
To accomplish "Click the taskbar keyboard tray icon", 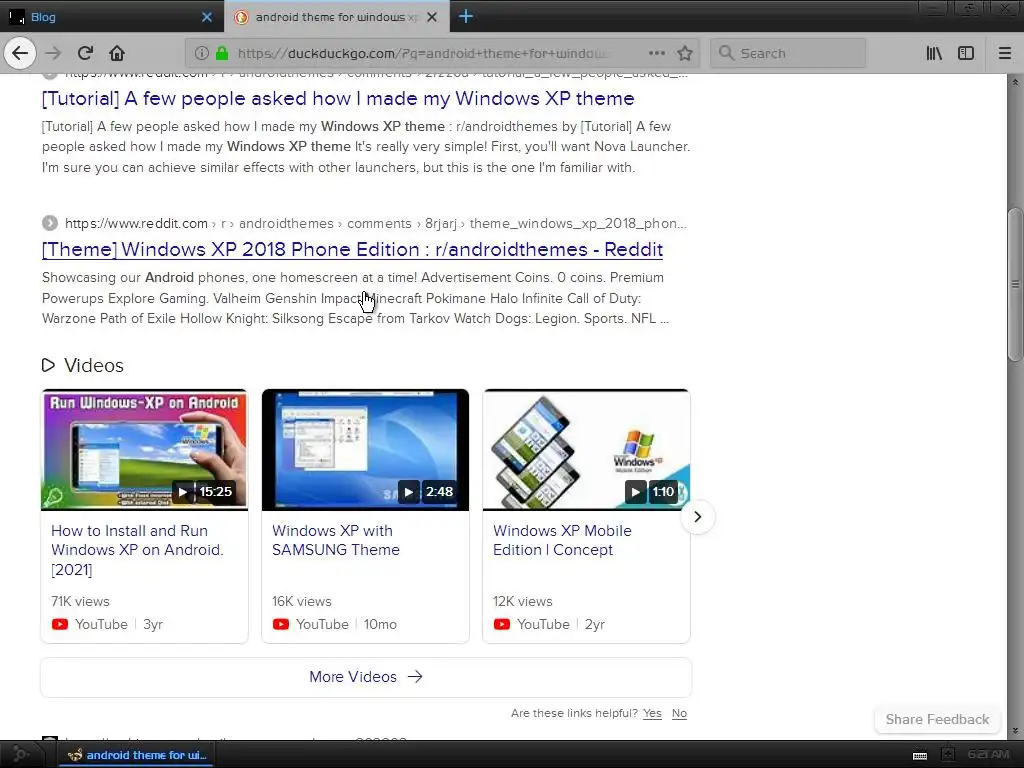I will 920,756.
